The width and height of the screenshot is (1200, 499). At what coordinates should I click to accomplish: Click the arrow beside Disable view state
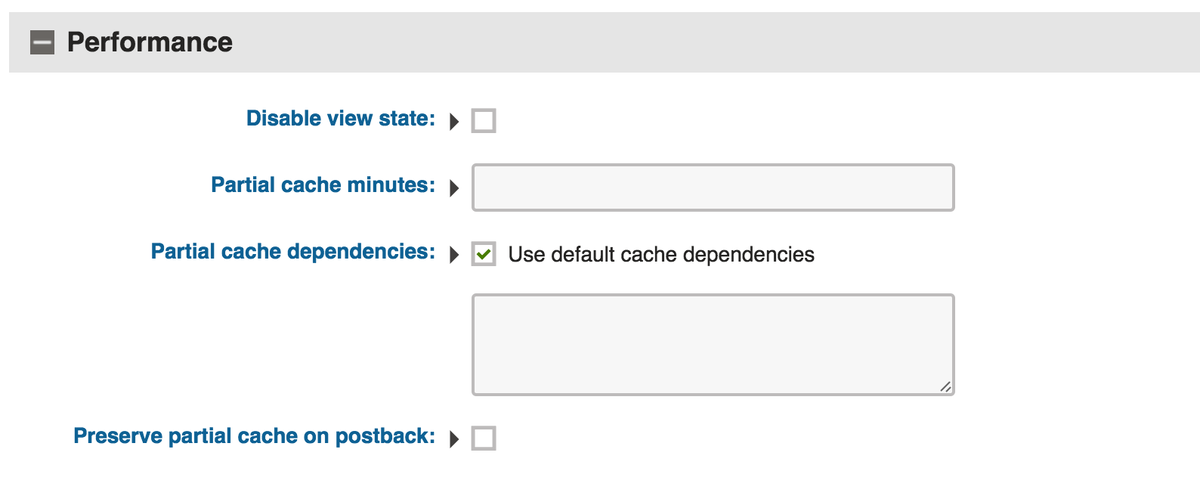click(454, 122)
